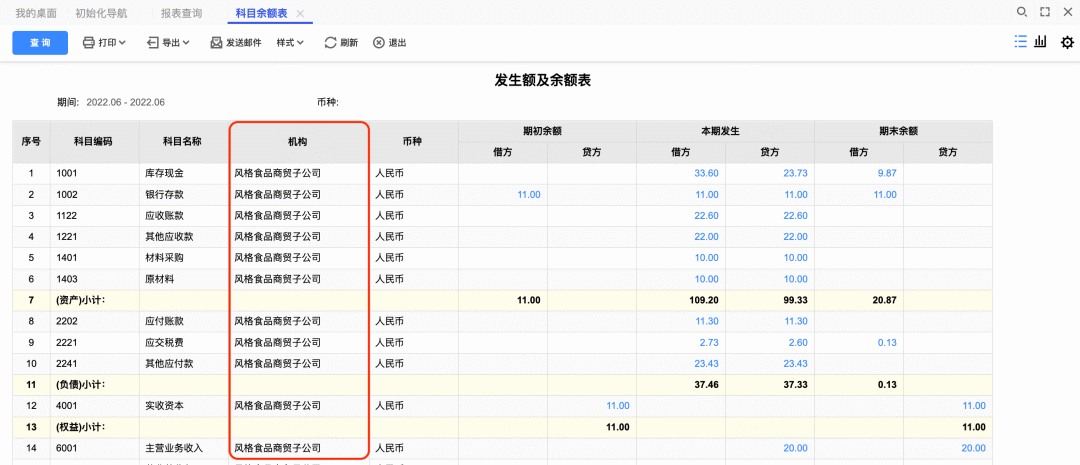Viewport: 1080px width, 465px height.
Task: Open credit amount 23.73 for 库存现金
Action: click(x=796, y=174)
